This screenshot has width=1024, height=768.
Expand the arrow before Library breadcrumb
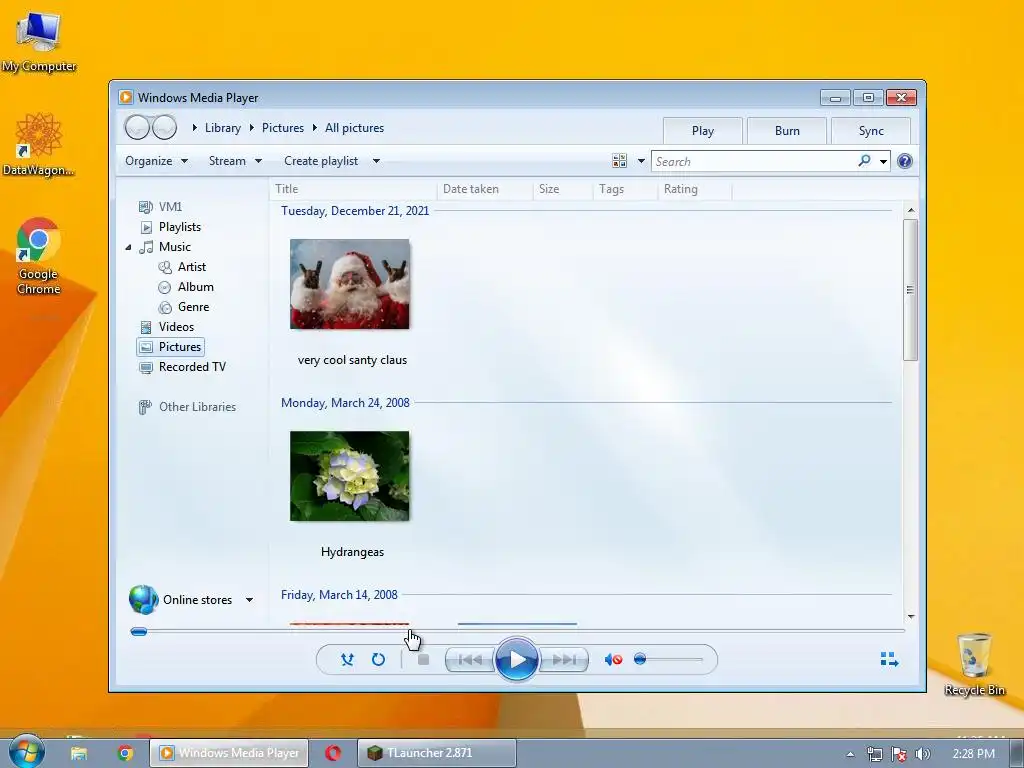click(x=195, y=128)
